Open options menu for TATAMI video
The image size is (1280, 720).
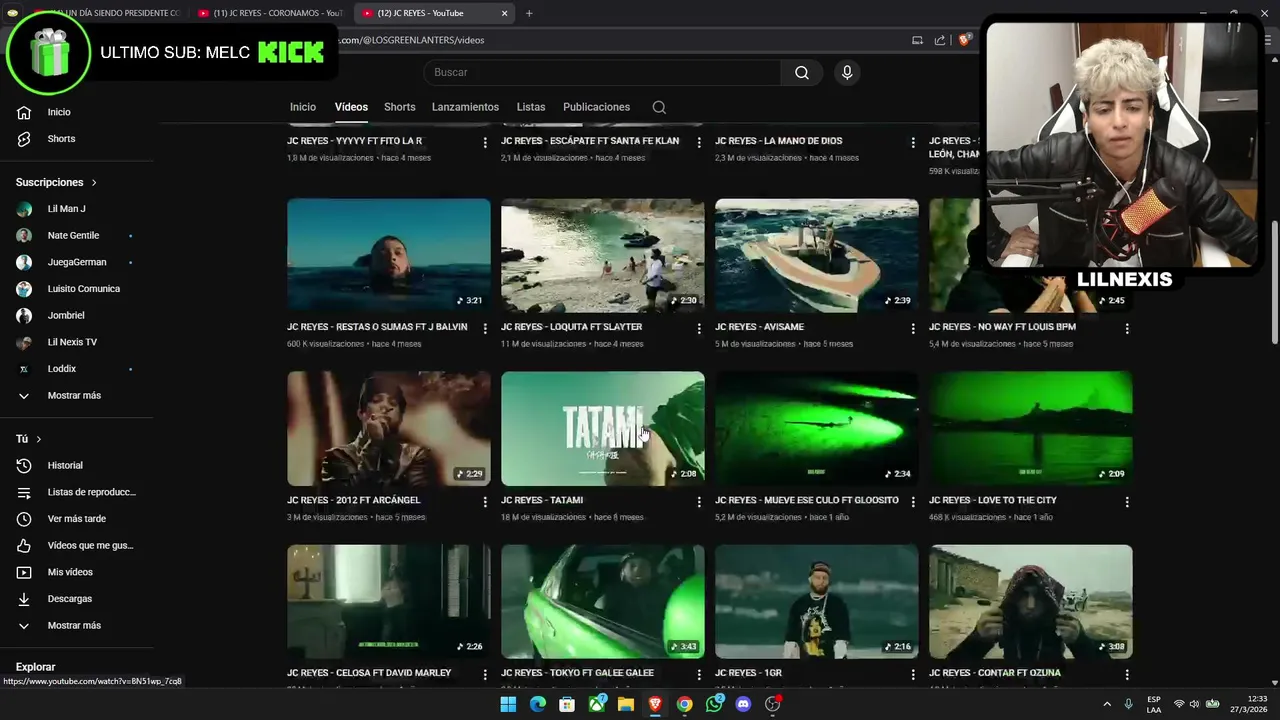point(699,501)
